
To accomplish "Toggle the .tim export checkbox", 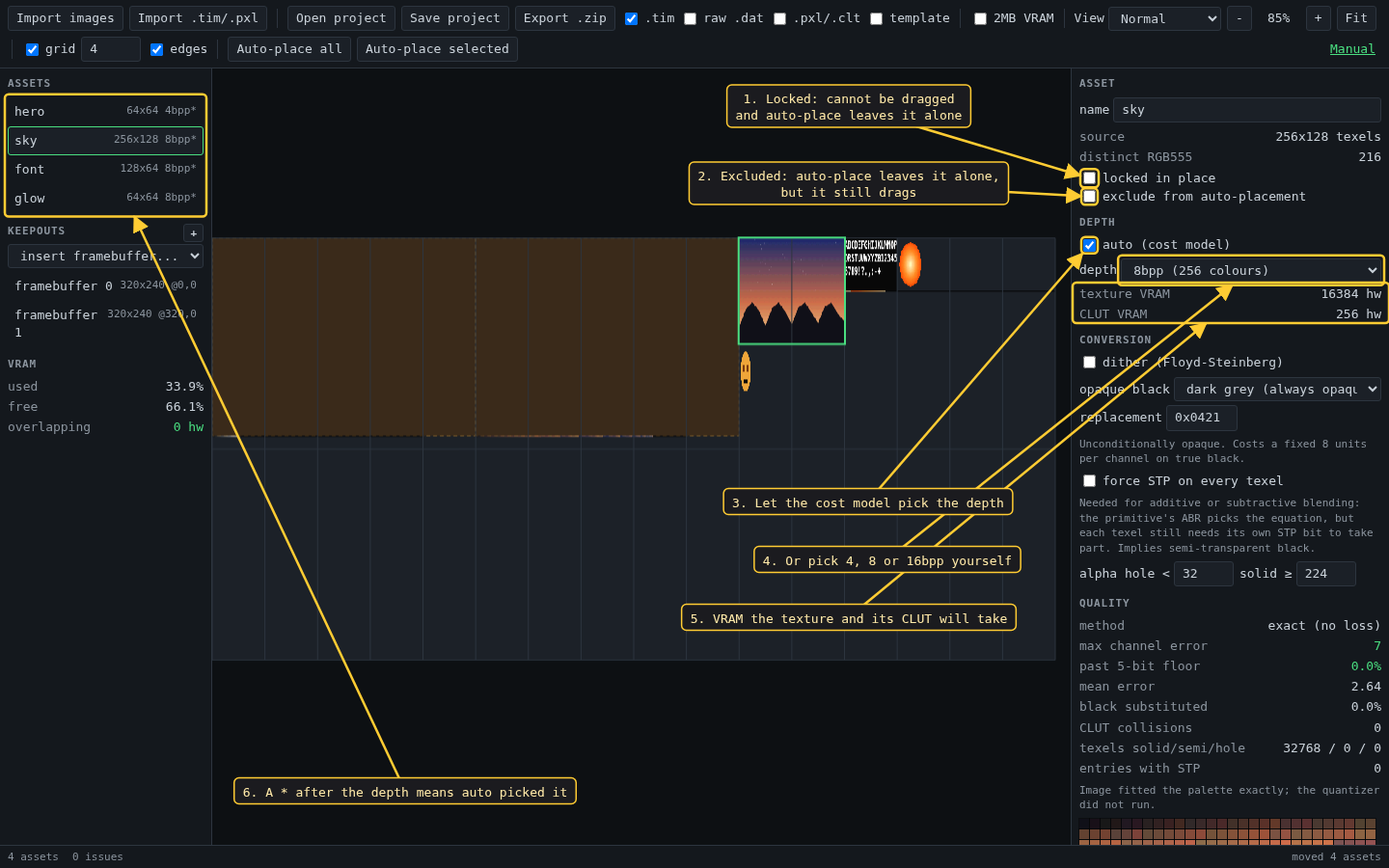I will click(631, 18).
